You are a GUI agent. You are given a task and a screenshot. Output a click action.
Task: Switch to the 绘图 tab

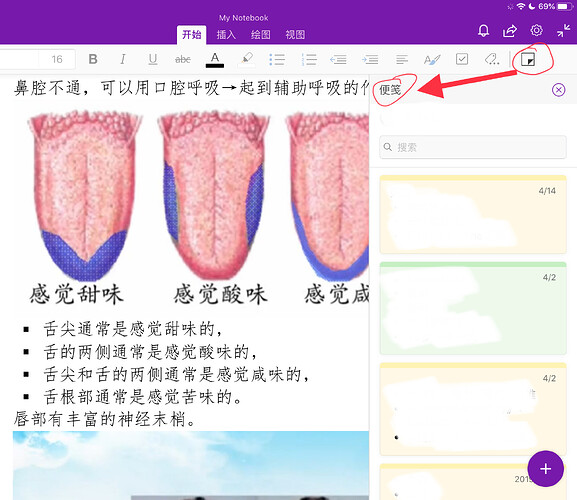pos(261,35)
